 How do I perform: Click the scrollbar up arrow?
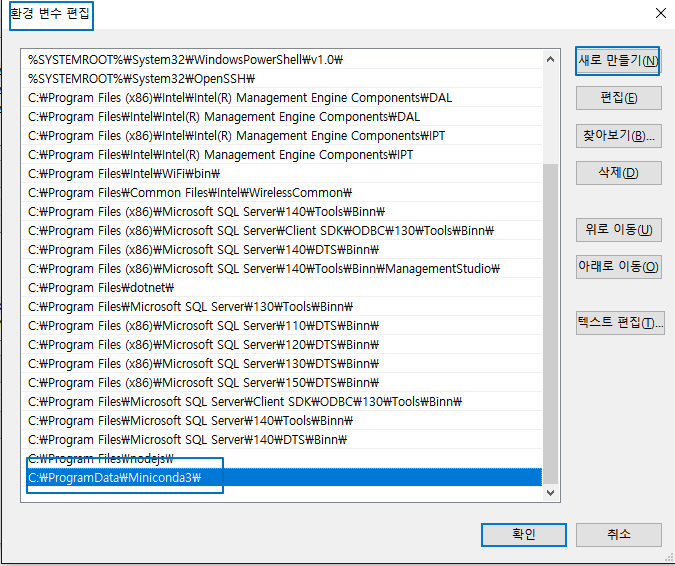click(x=550, y=59)
